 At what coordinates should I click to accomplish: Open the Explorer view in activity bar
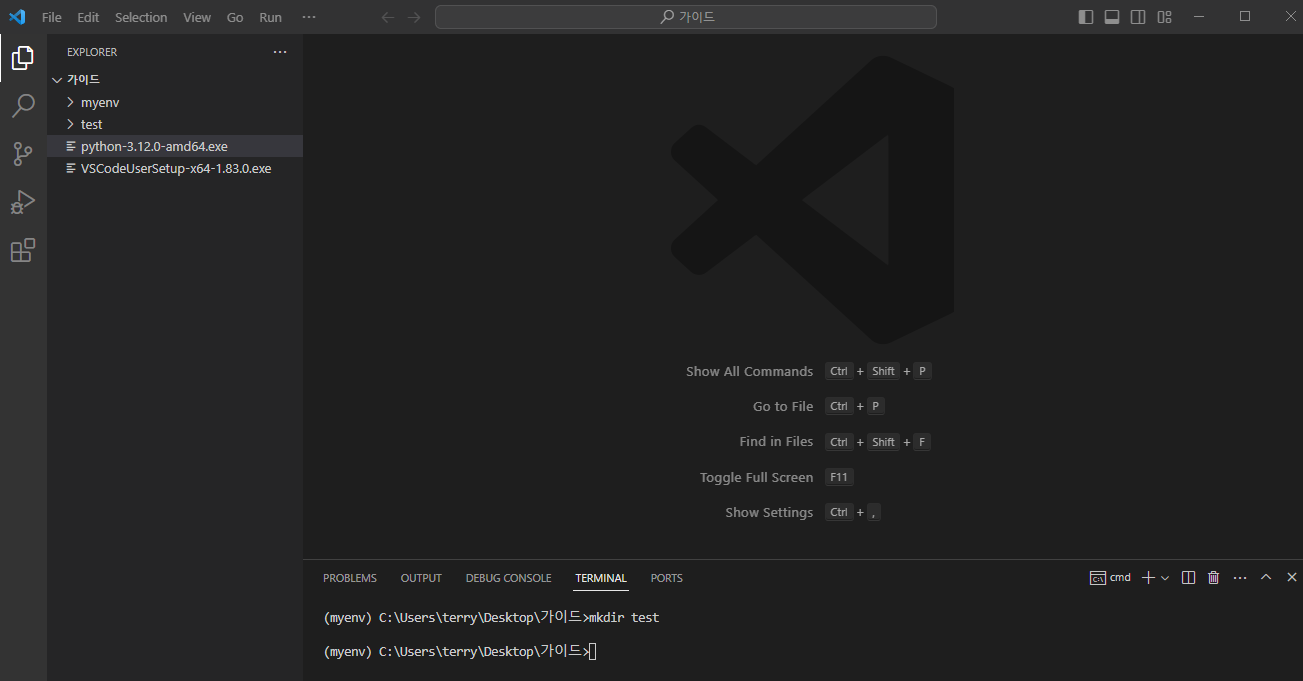click(x=23, y=58)
